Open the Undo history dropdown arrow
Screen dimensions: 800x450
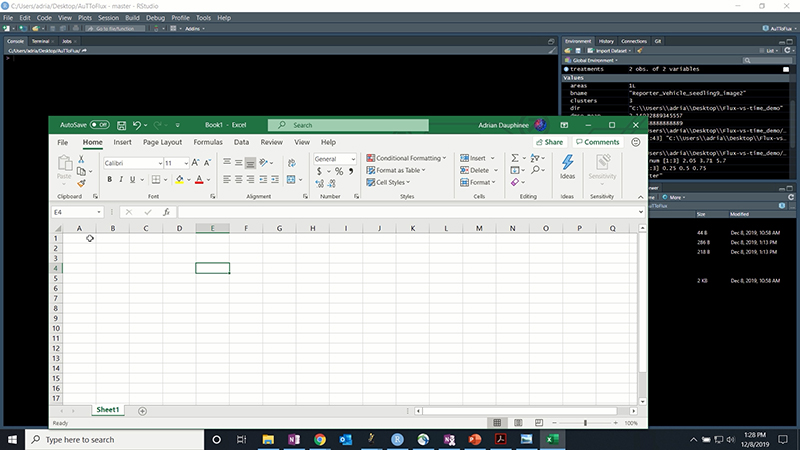tap(145, 125)
